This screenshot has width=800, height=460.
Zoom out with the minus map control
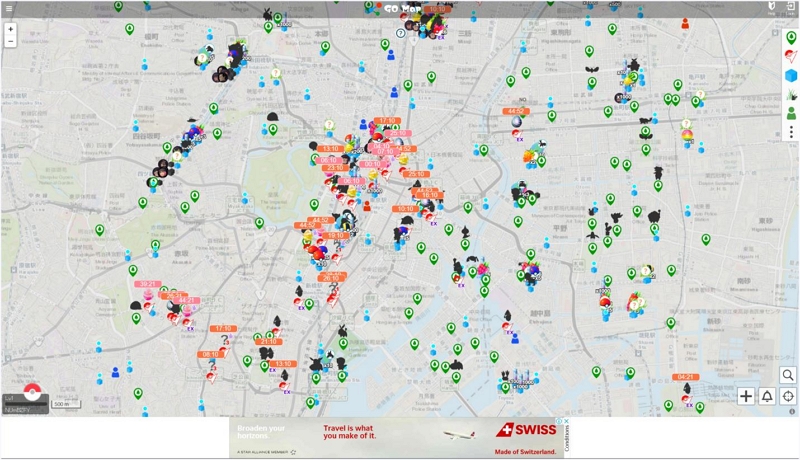tap(10, 41)
